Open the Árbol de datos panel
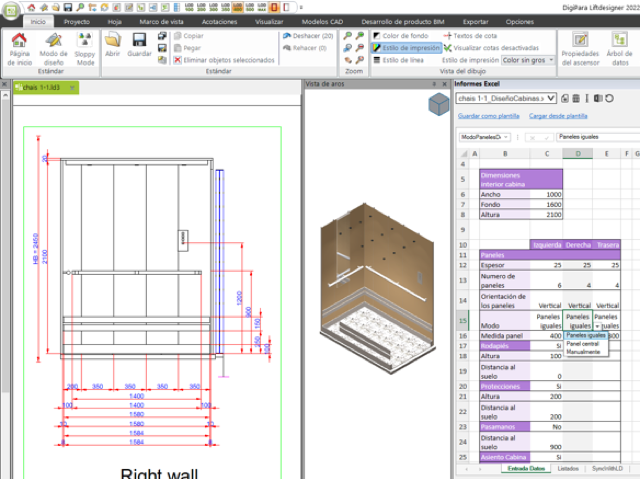 pos(620,49)
